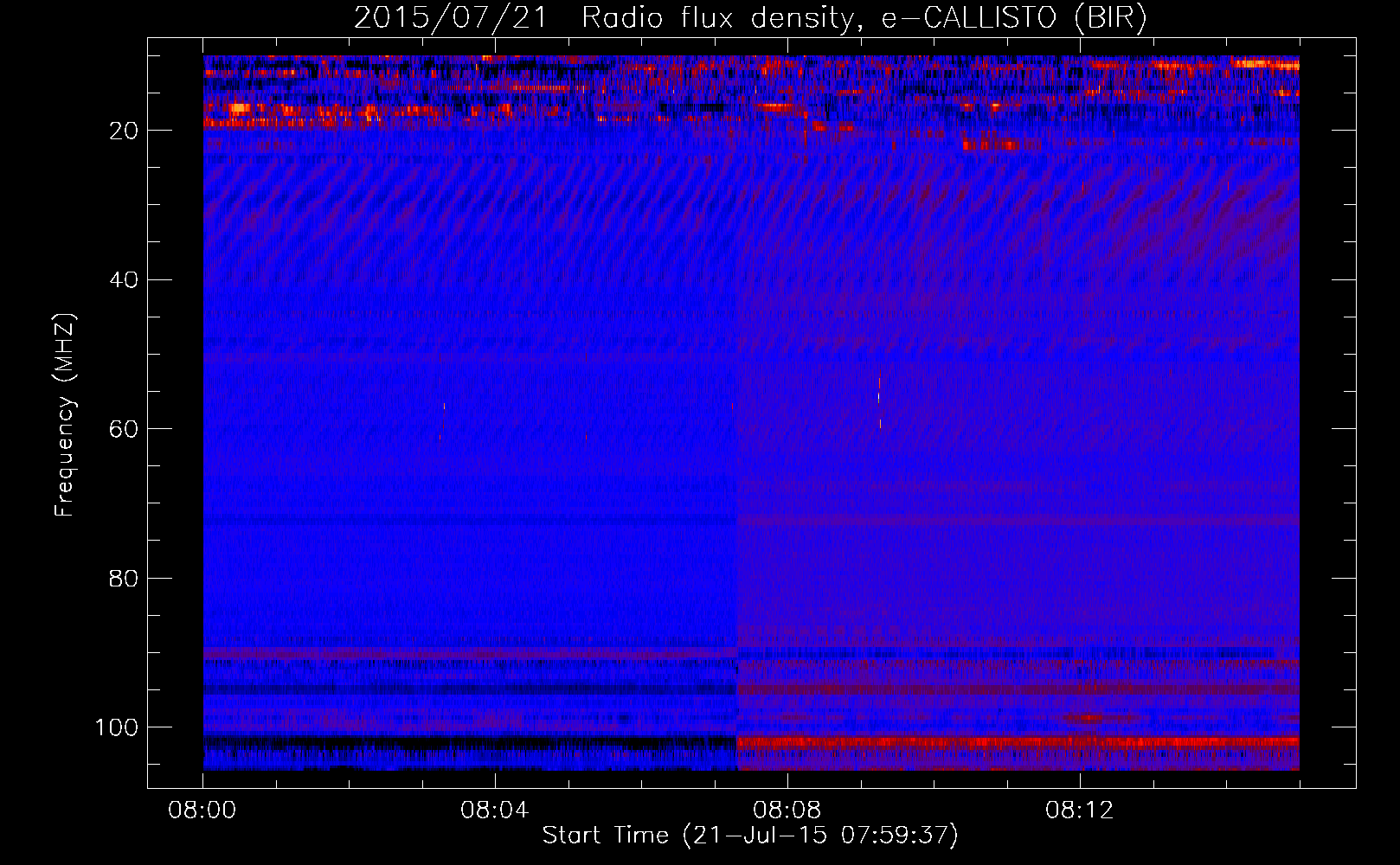This screenshot has height=865, width=1400.
Task: Click the "Start Time (21-Jul-15 07:59:37)" x-axis label
Action: pyautogui.click(x=750, y=836)
